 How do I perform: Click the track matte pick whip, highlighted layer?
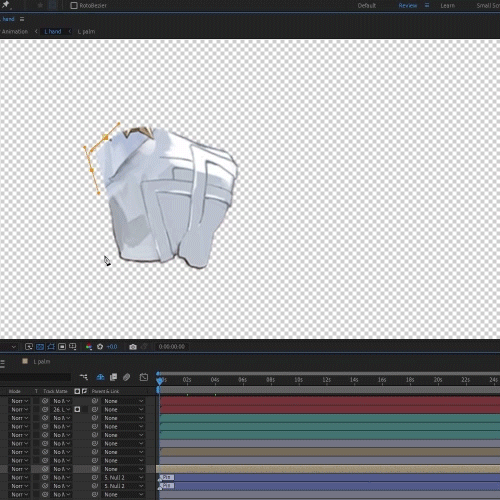click(x=45, y=469)
